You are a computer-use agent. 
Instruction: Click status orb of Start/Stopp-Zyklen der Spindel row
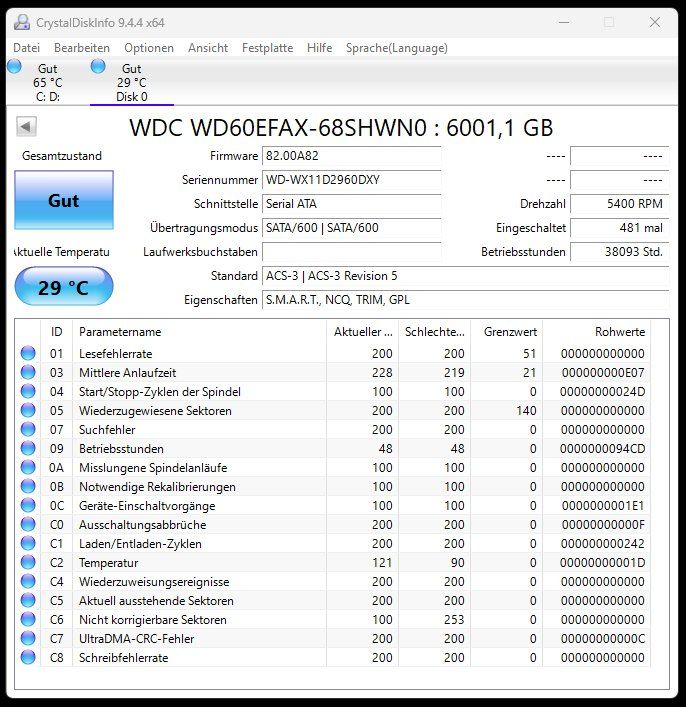tap(28, 391)
